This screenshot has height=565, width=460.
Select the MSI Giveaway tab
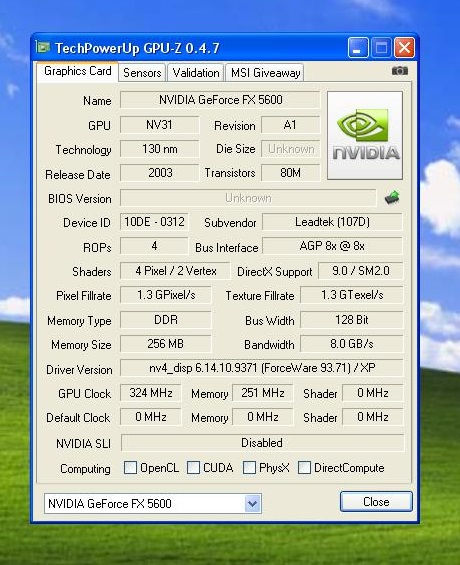[x=265, y=73]
